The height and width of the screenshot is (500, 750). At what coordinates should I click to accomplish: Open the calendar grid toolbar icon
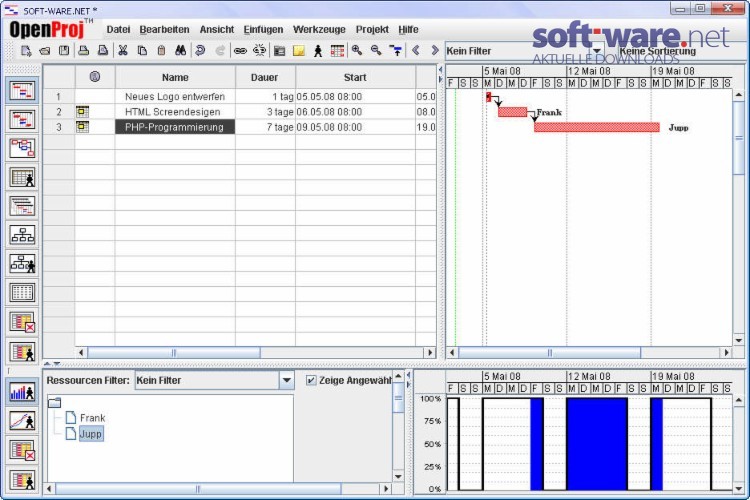point(337,51)
